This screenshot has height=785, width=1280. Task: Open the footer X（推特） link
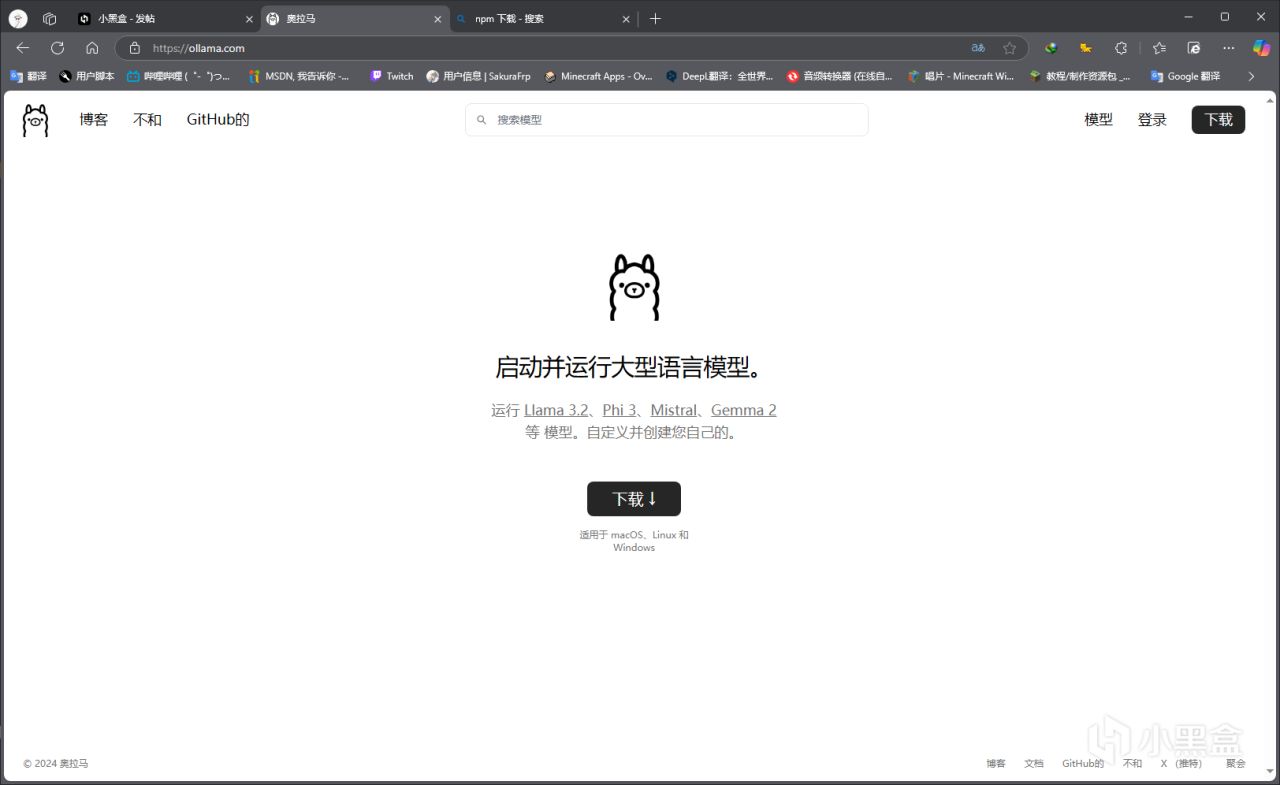pos(1181,764)
